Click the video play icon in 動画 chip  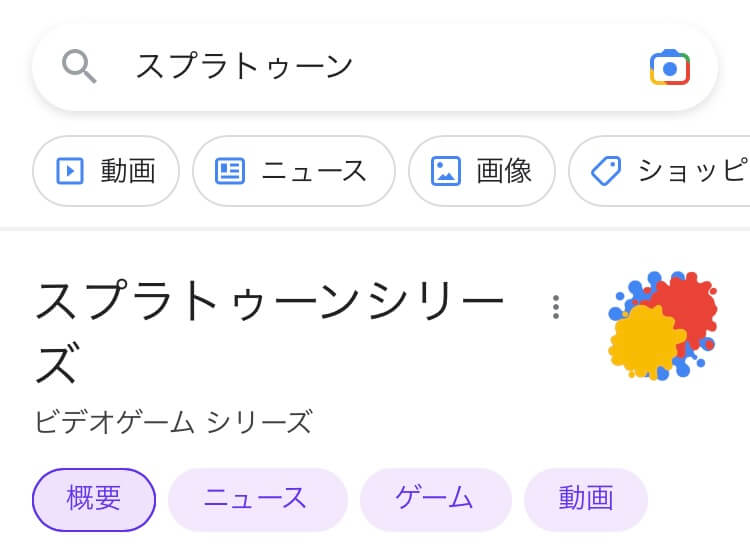(70, 171)
